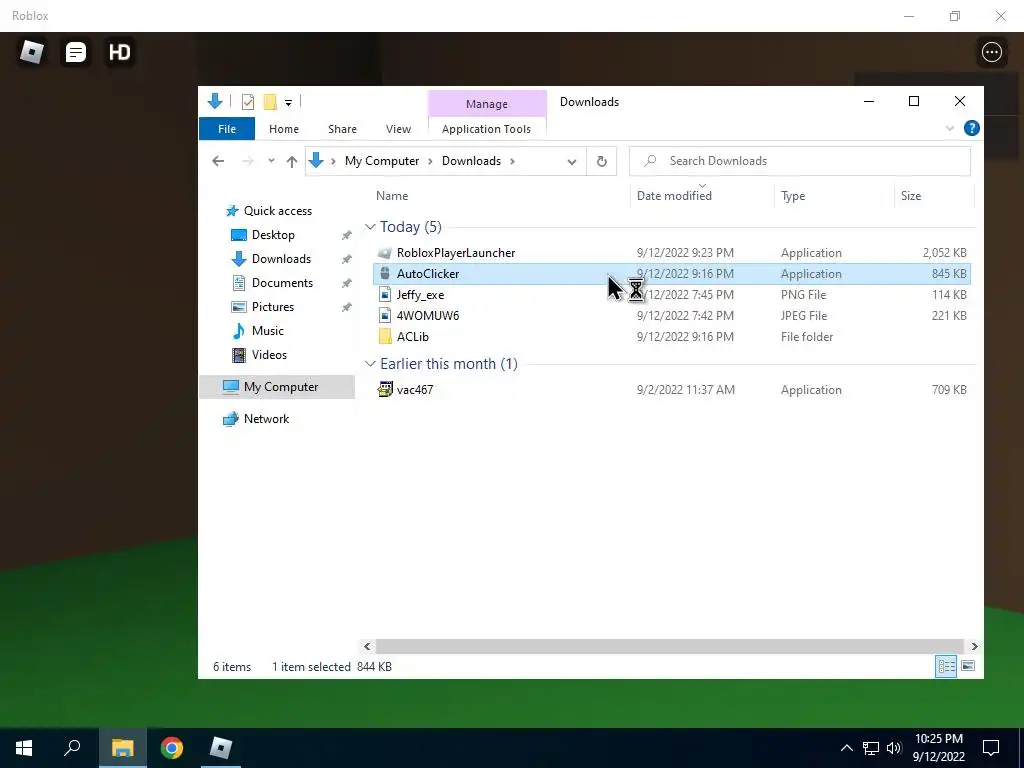Select My Computer in navigation pane
Image resolution: width=1024 pixels, height=768 pixels.
pos(277,387)
